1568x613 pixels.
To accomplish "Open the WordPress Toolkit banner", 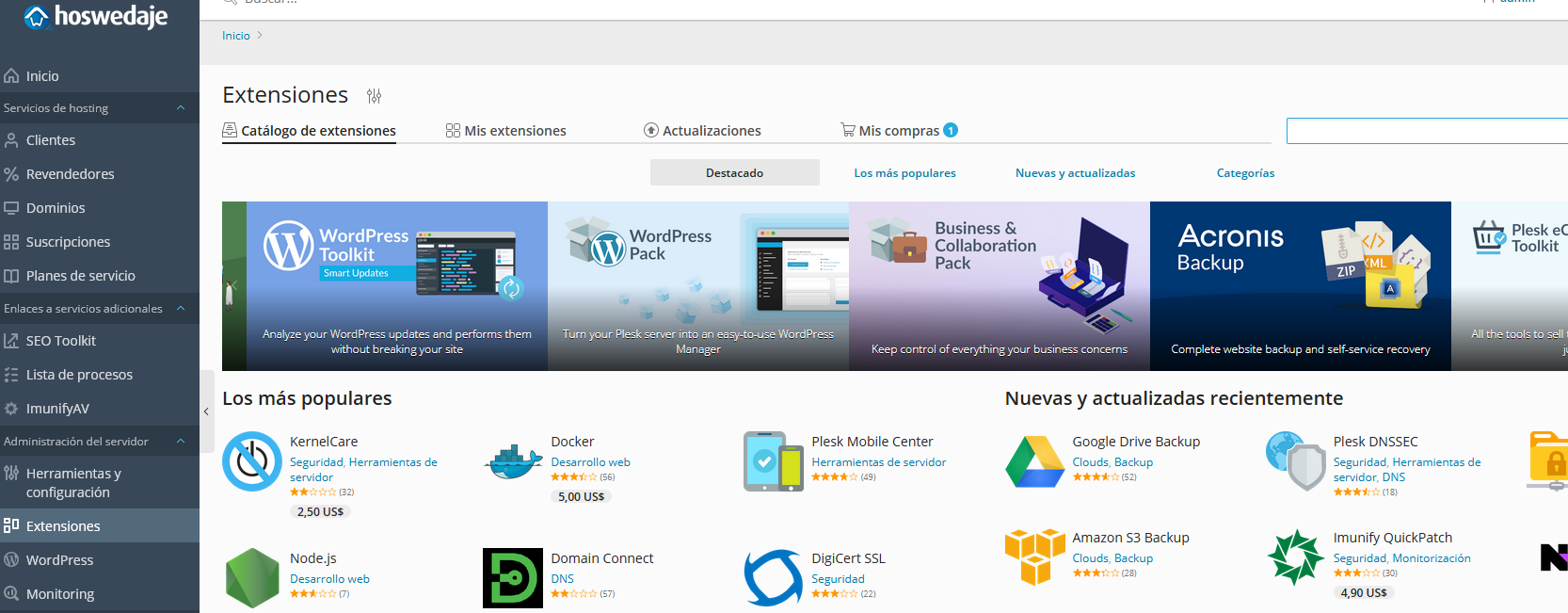I will 397,286.
